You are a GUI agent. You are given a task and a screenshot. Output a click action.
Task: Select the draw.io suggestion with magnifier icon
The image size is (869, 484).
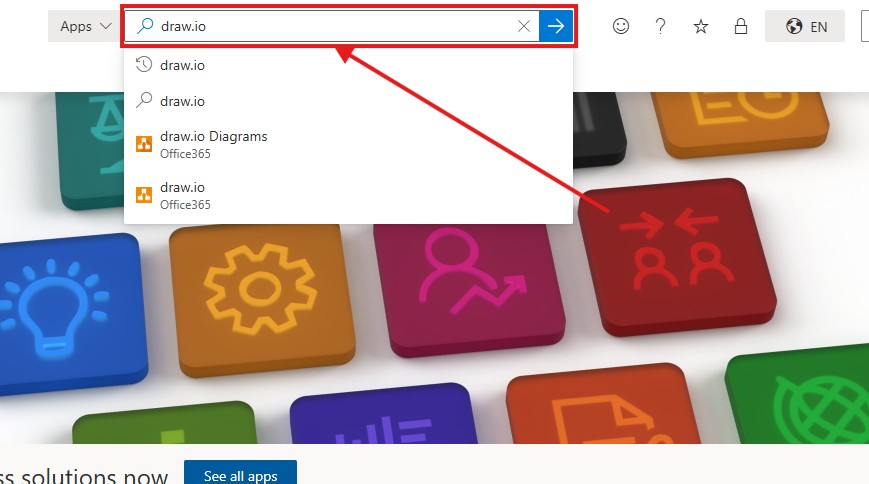click(183, 101)
